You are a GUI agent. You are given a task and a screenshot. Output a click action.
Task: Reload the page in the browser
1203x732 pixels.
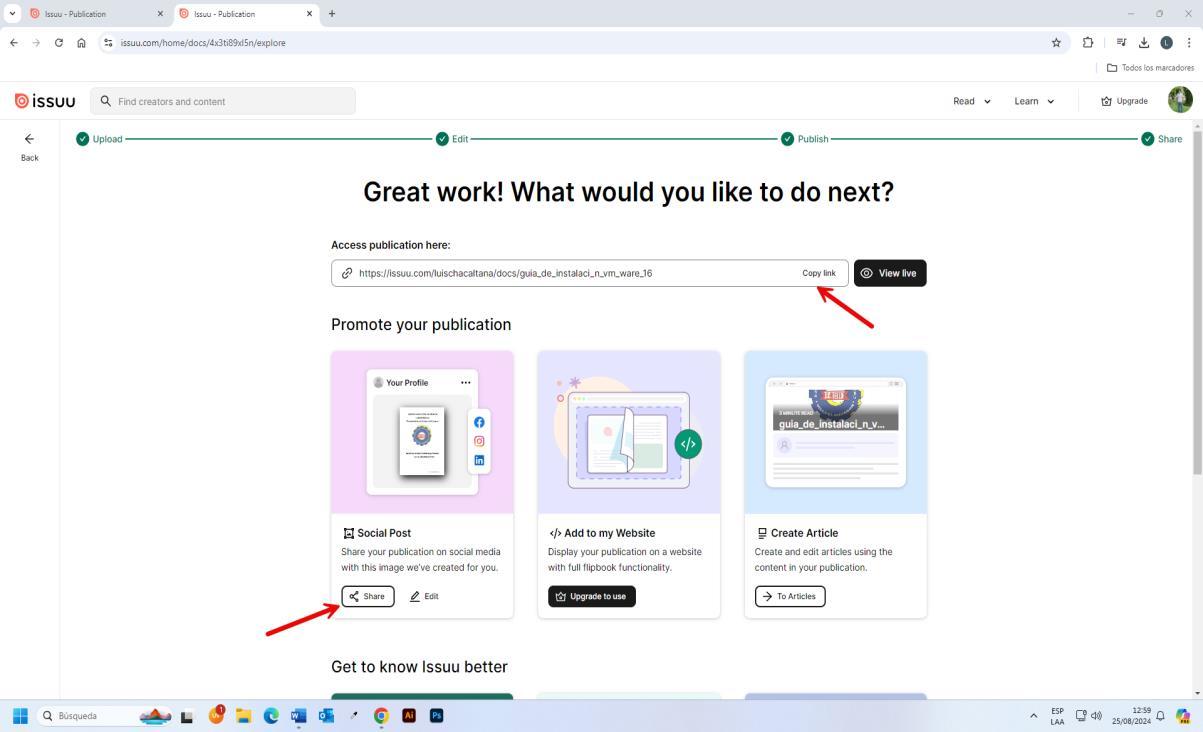click(59, 43)
